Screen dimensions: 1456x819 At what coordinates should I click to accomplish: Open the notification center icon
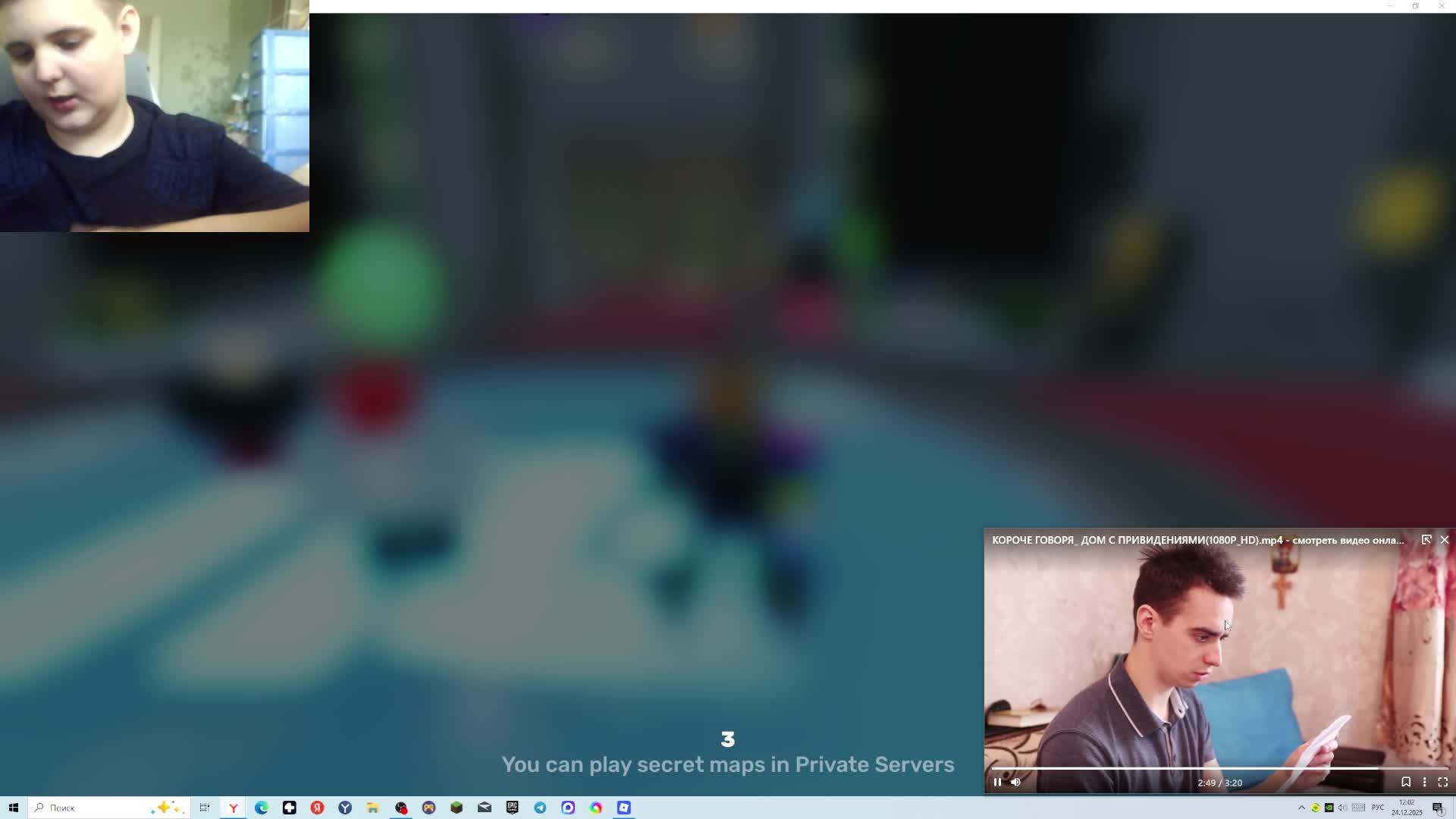click(1438, 808)
